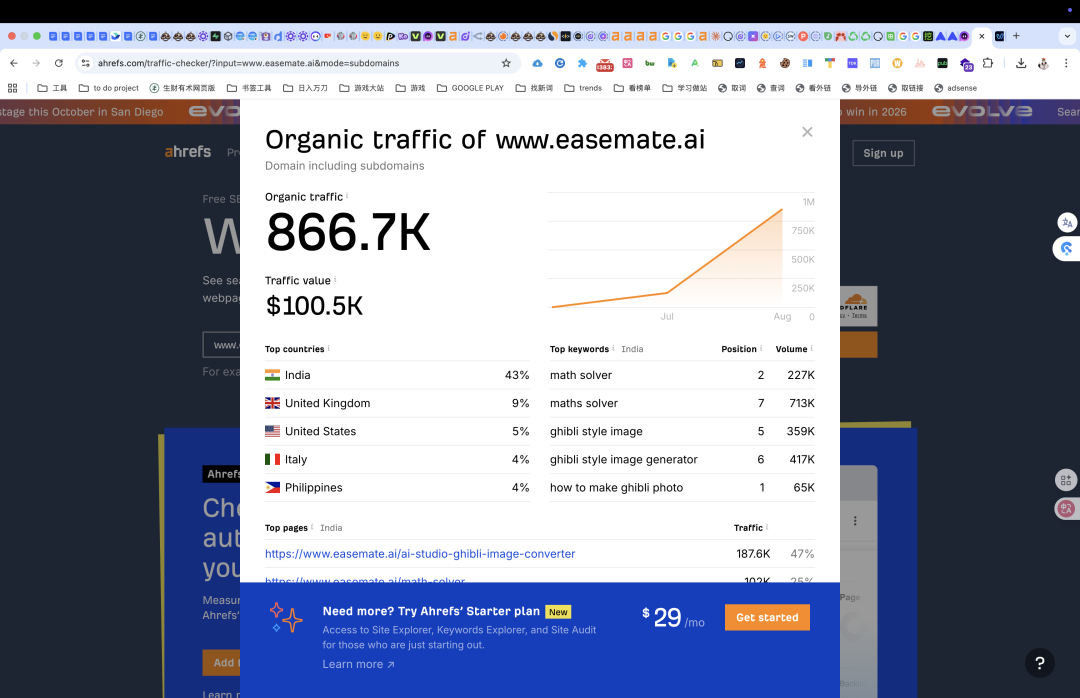Click the ahrefs logo
The image size is (1080, 698).
pos(188,152)
